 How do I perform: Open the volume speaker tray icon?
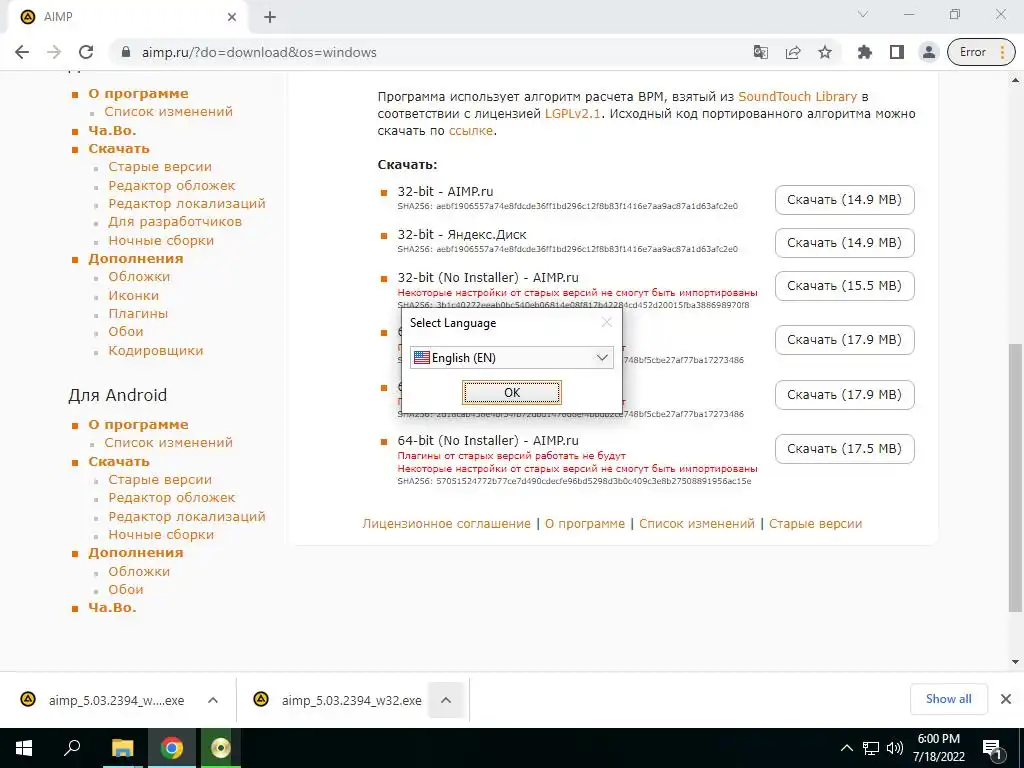[895, 748]
